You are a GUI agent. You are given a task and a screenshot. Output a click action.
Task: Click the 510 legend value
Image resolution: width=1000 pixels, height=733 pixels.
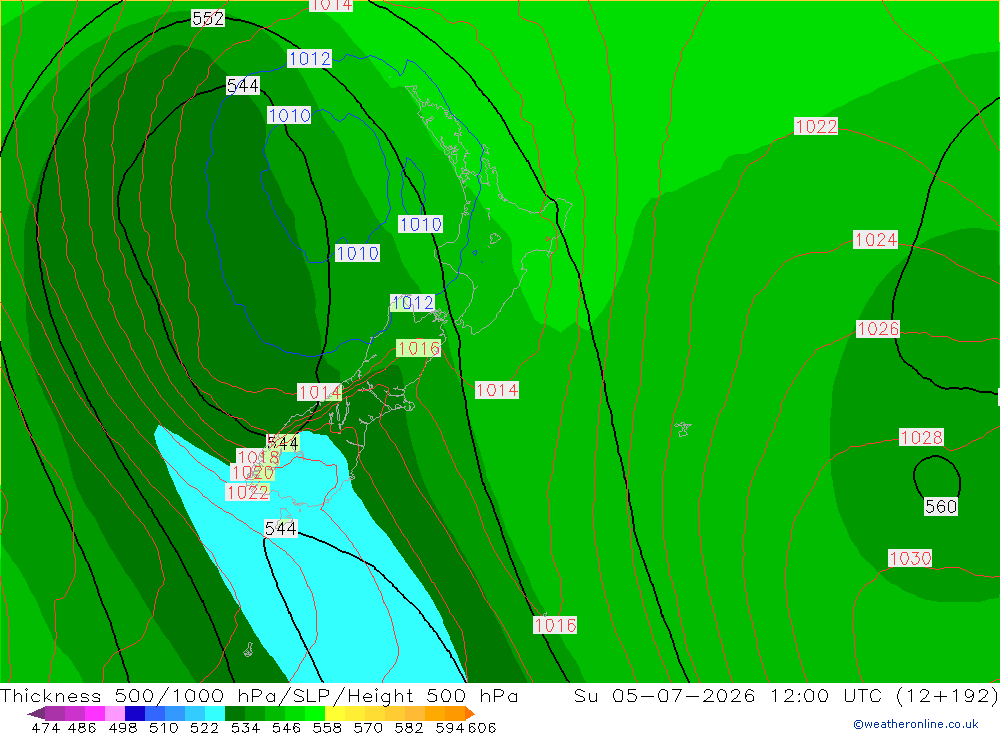click(163, 727)
